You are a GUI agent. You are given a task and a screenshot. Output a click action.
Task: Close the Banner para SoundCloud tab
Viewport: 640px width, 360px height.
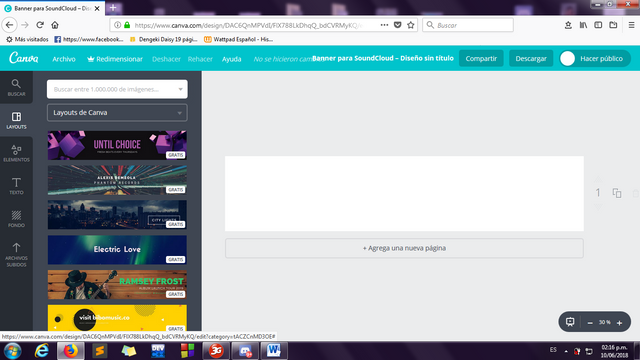tap(97, 8)
